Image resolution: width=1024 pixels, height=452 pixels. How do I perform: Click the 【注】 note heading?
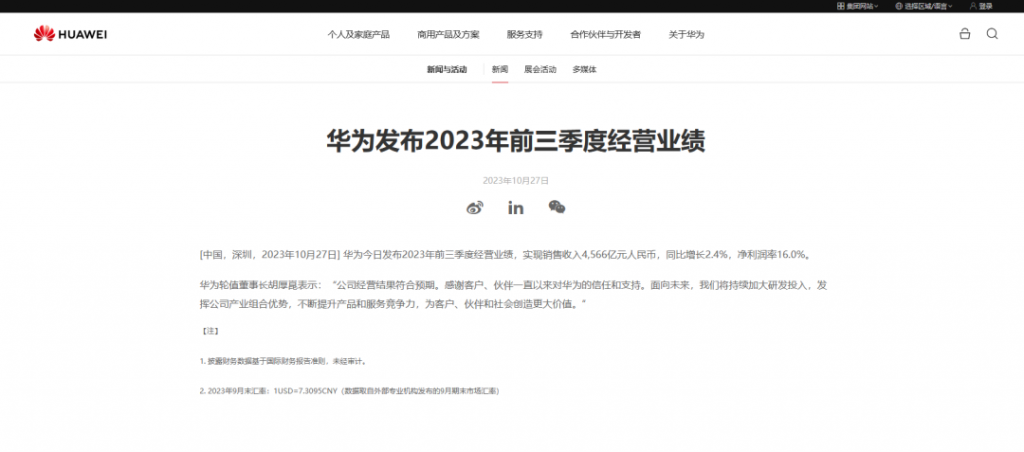(210, 331)
